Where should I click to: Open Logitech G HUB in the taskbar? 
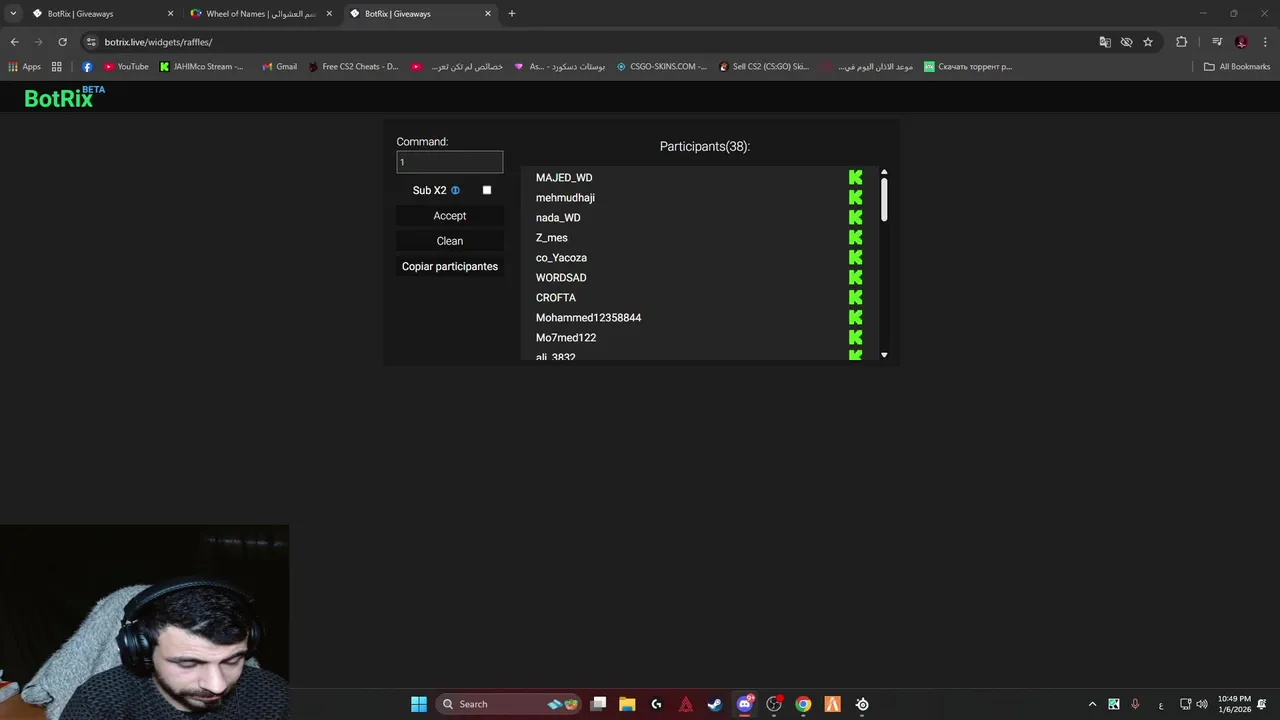tap(656, 704)
